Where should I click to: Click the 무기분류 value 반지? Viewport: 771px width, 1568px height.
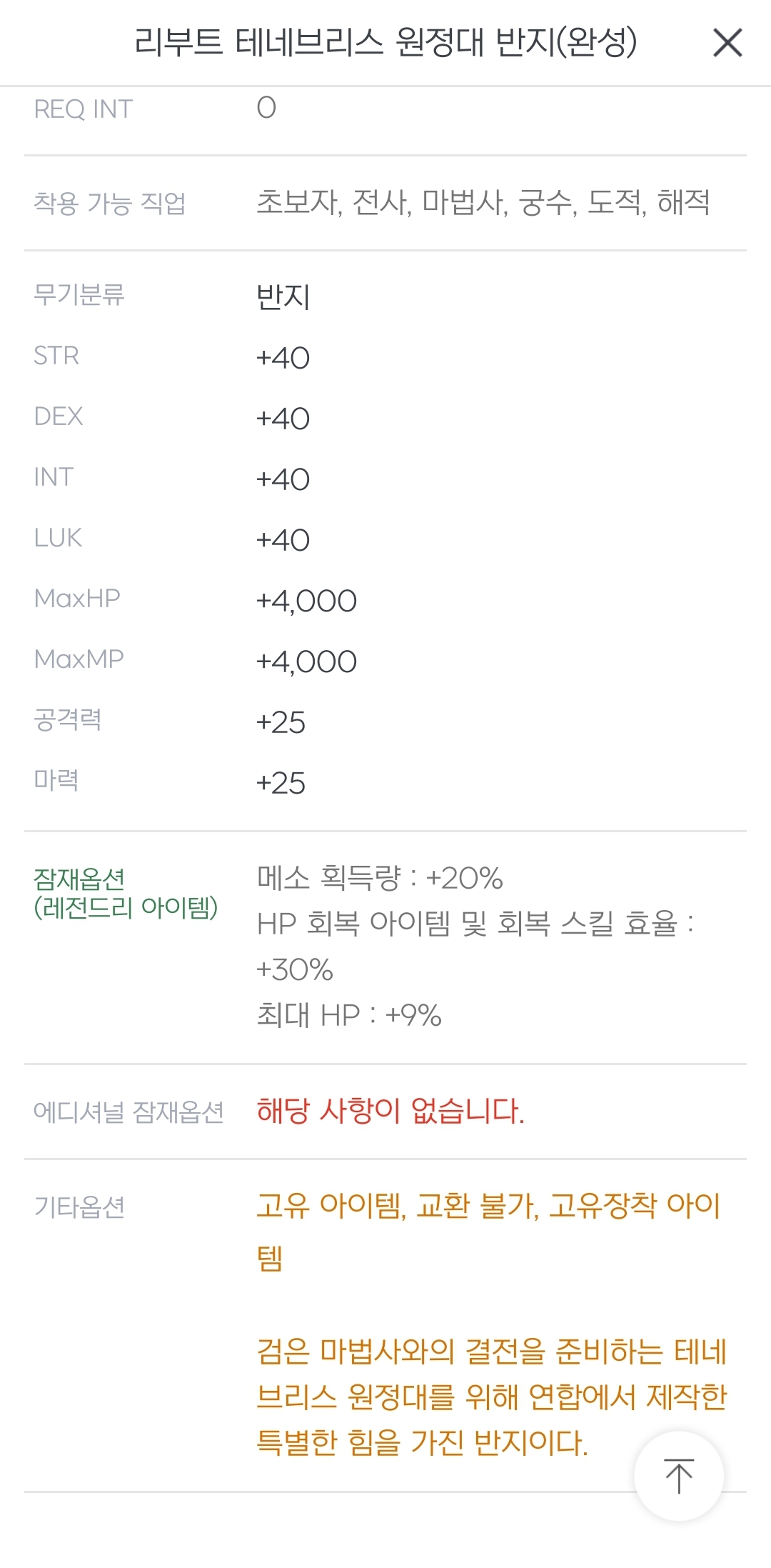coord(283,296)
